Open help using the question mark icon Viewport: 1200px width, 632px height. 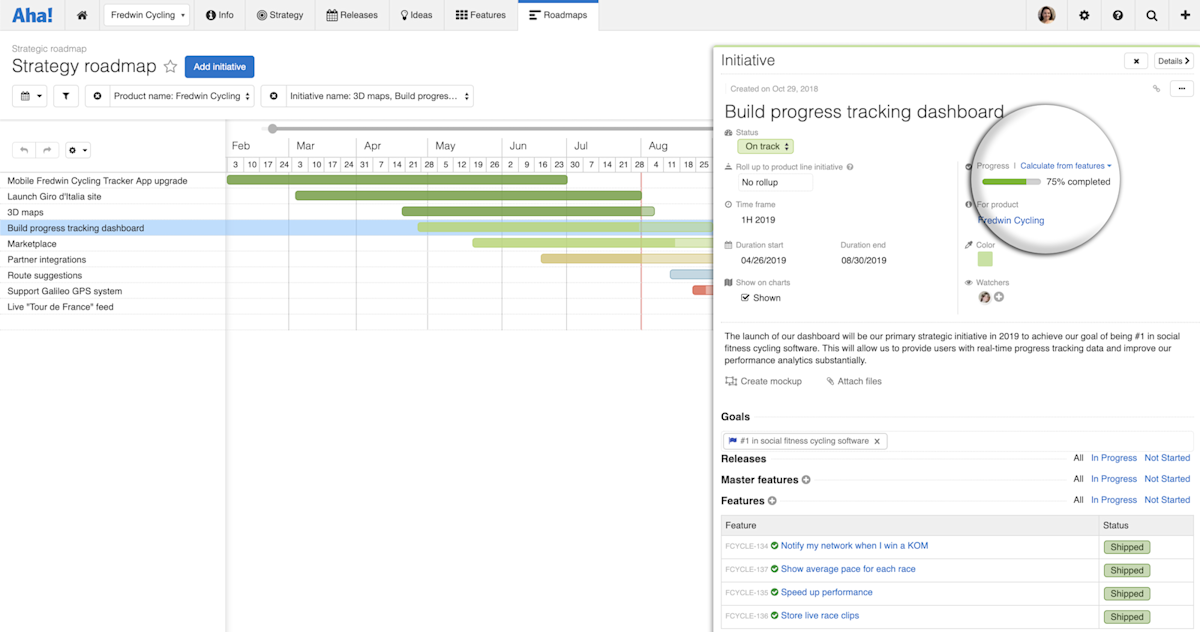1118,15
